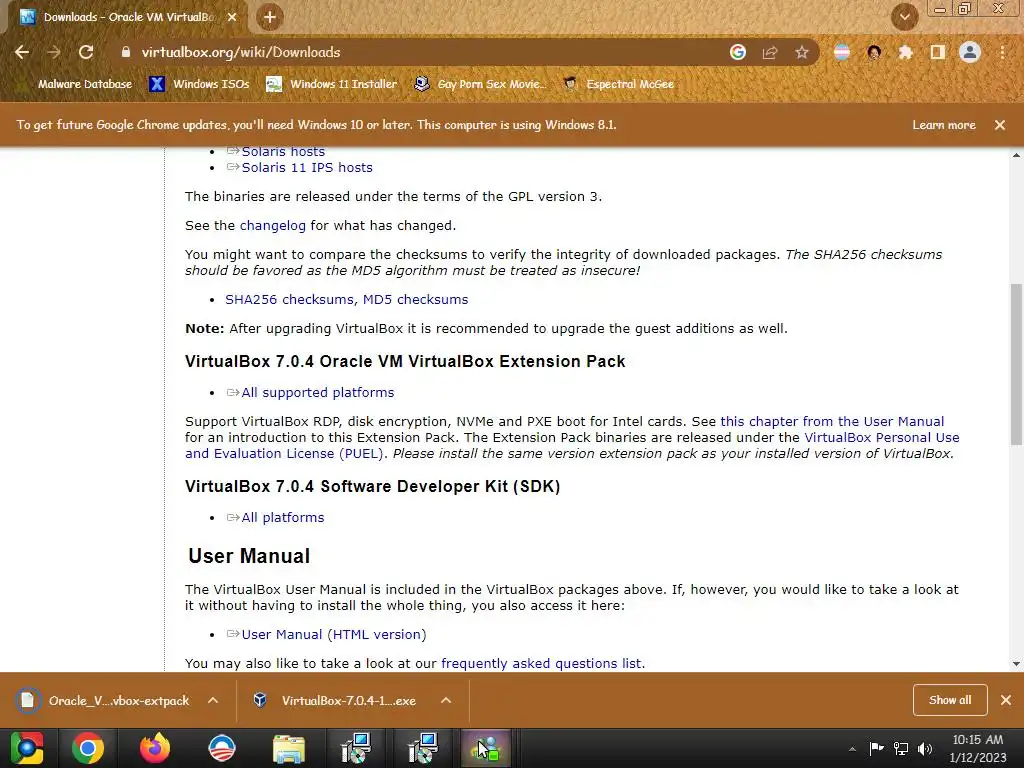Open the Extensions puzzle piece menu

(x=906, y=52)
